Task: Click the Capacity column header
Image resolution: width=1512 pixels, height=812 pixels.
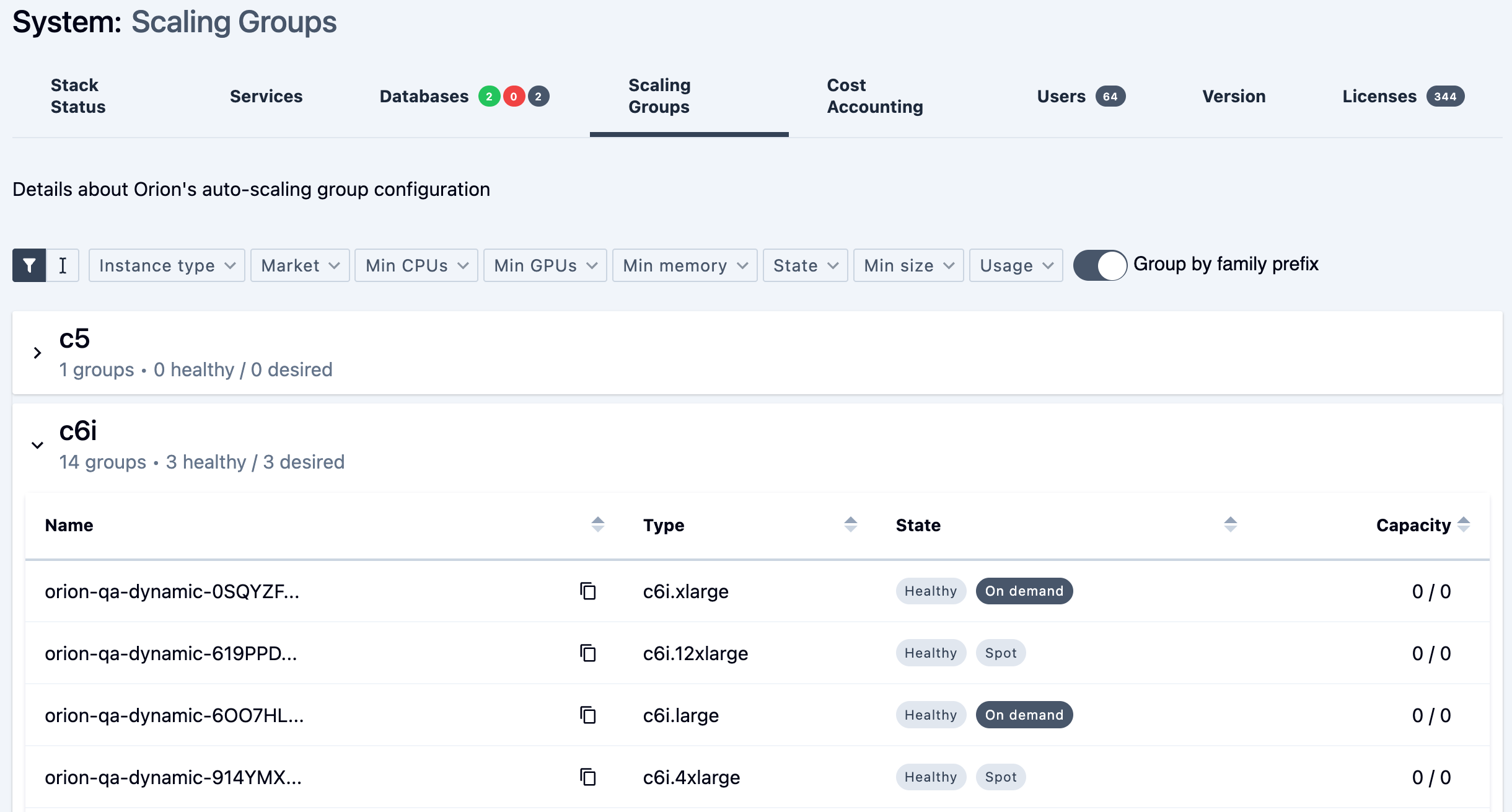Action: click(x=1413, y=525)
